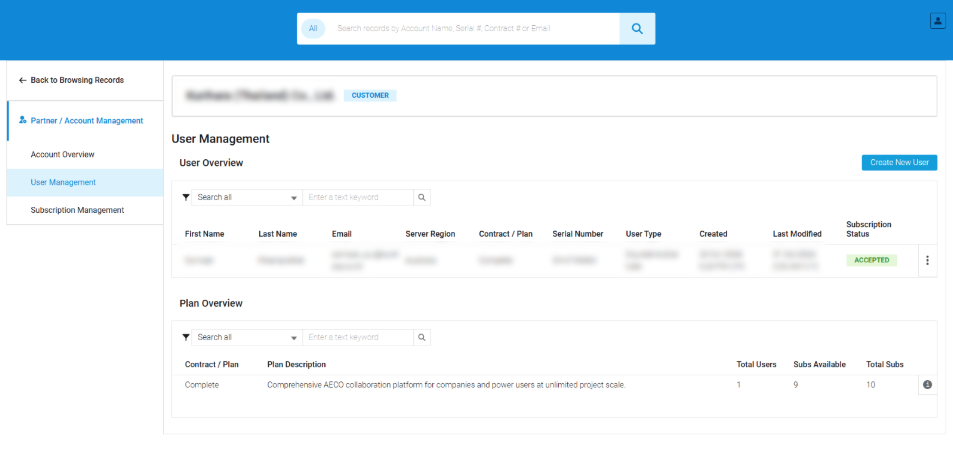Click the magnifying glass search button in header
The image size is (953, 452).
[x=636, y=29]
